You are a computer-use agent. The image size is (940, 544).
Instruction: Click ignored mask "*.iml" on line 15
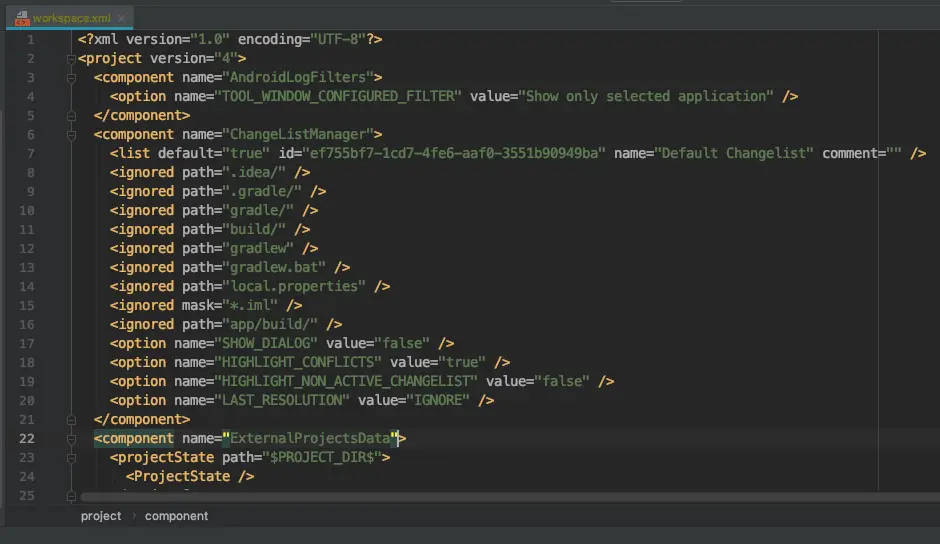[x=250, y=305]
